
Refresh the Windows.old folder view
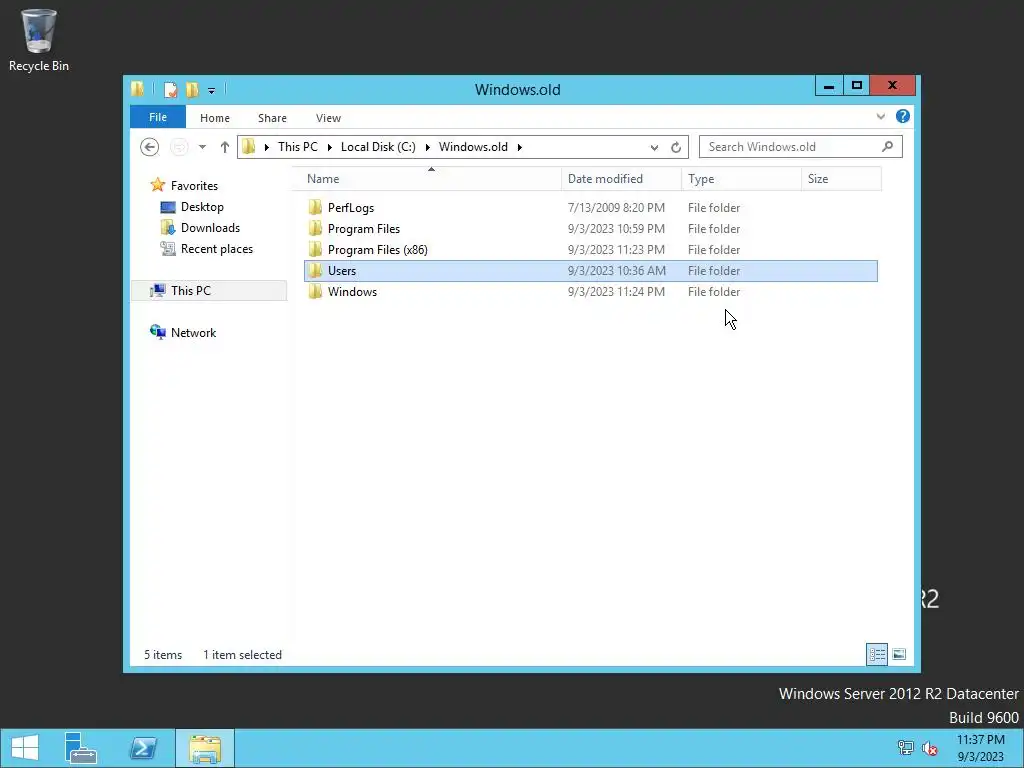(676, 148)
